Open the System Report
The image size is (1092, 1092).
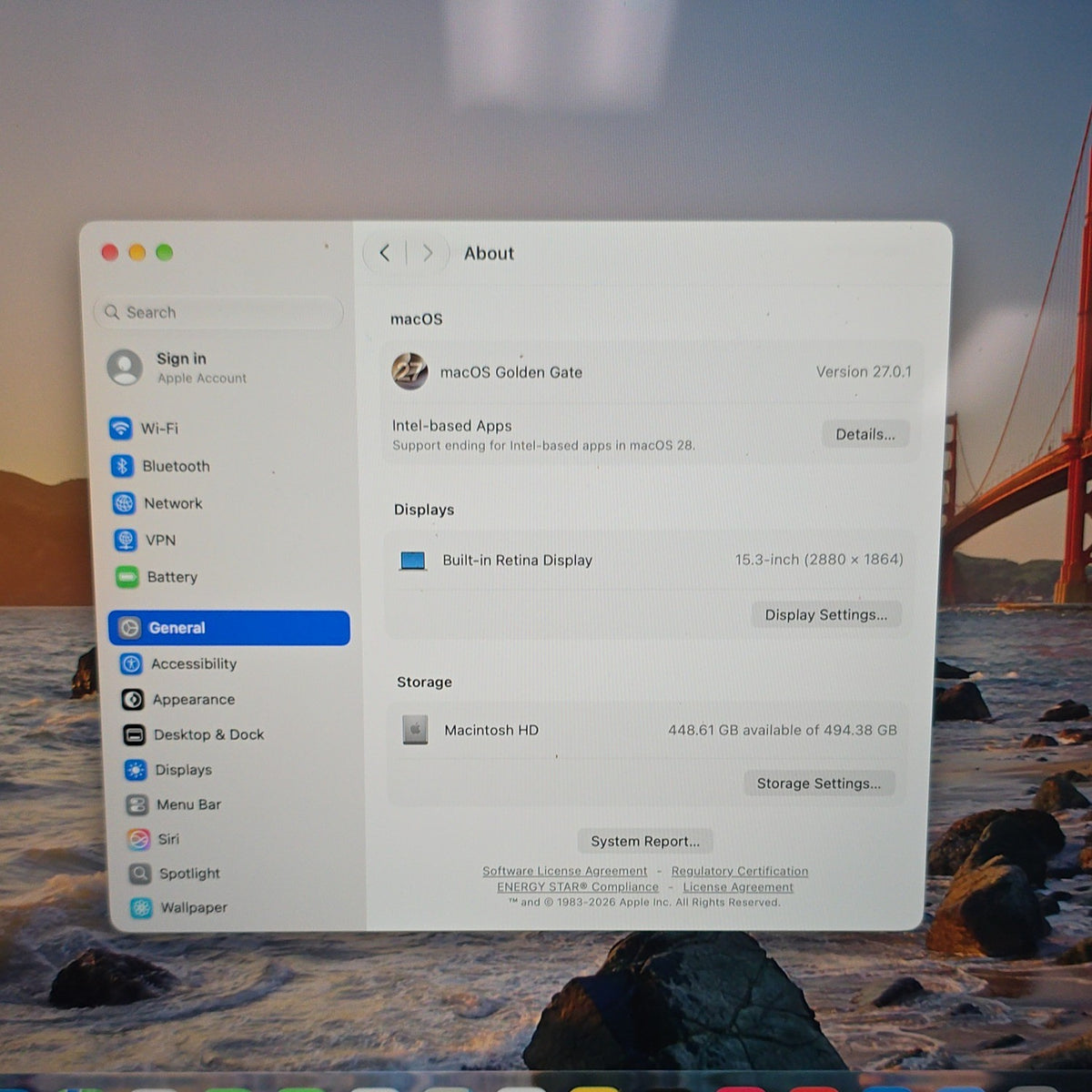point(645,841)
